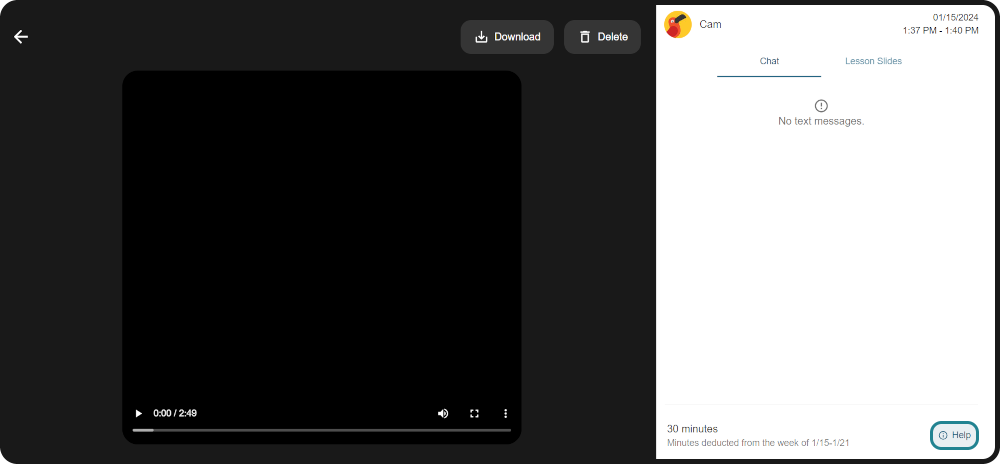Click the 01/15/2024 date label
This screenshot has height=464, width=1000.
[955, 17]
